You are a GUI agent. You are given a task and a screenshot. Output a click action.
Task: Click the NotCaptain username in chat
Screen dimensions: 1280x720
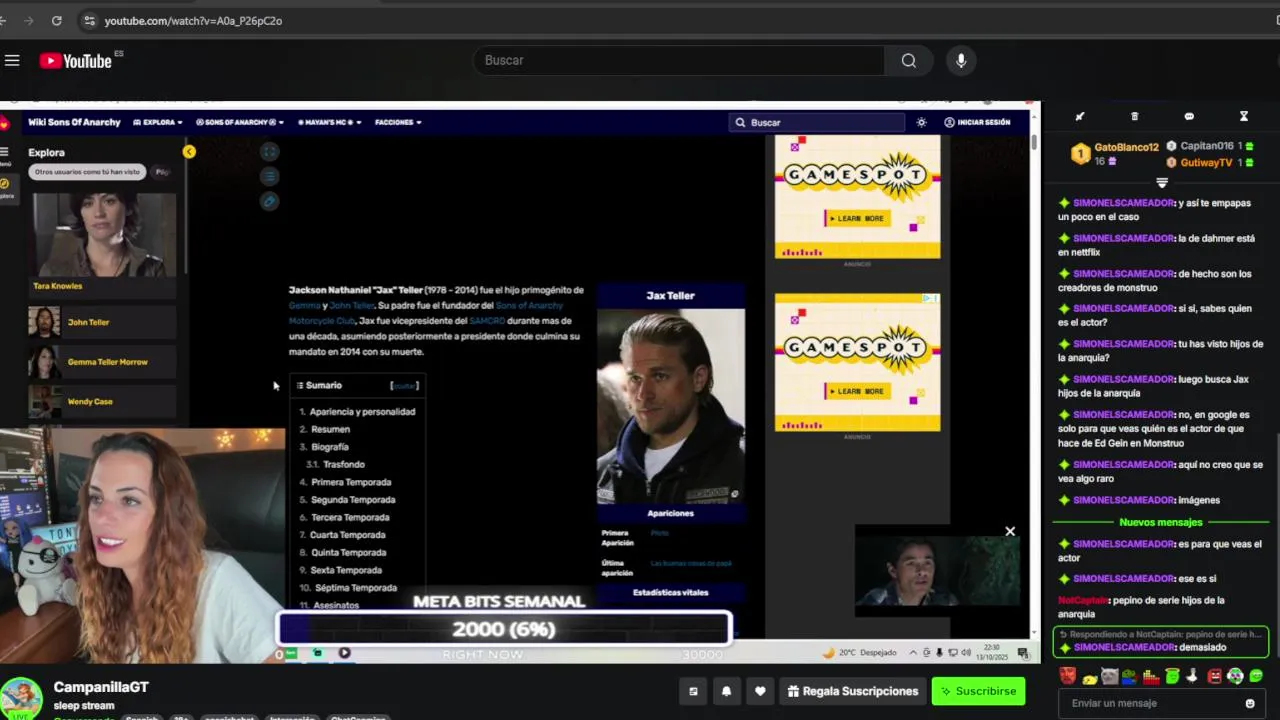pos(1082,600)
